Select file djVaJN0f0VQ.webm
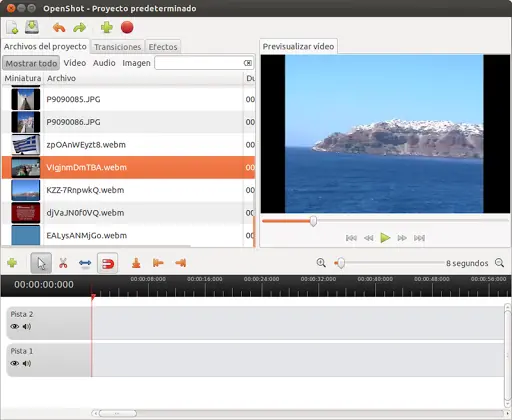Image resolution: width=512 pixels, height=420 pixels. click(x=128, y=213)
